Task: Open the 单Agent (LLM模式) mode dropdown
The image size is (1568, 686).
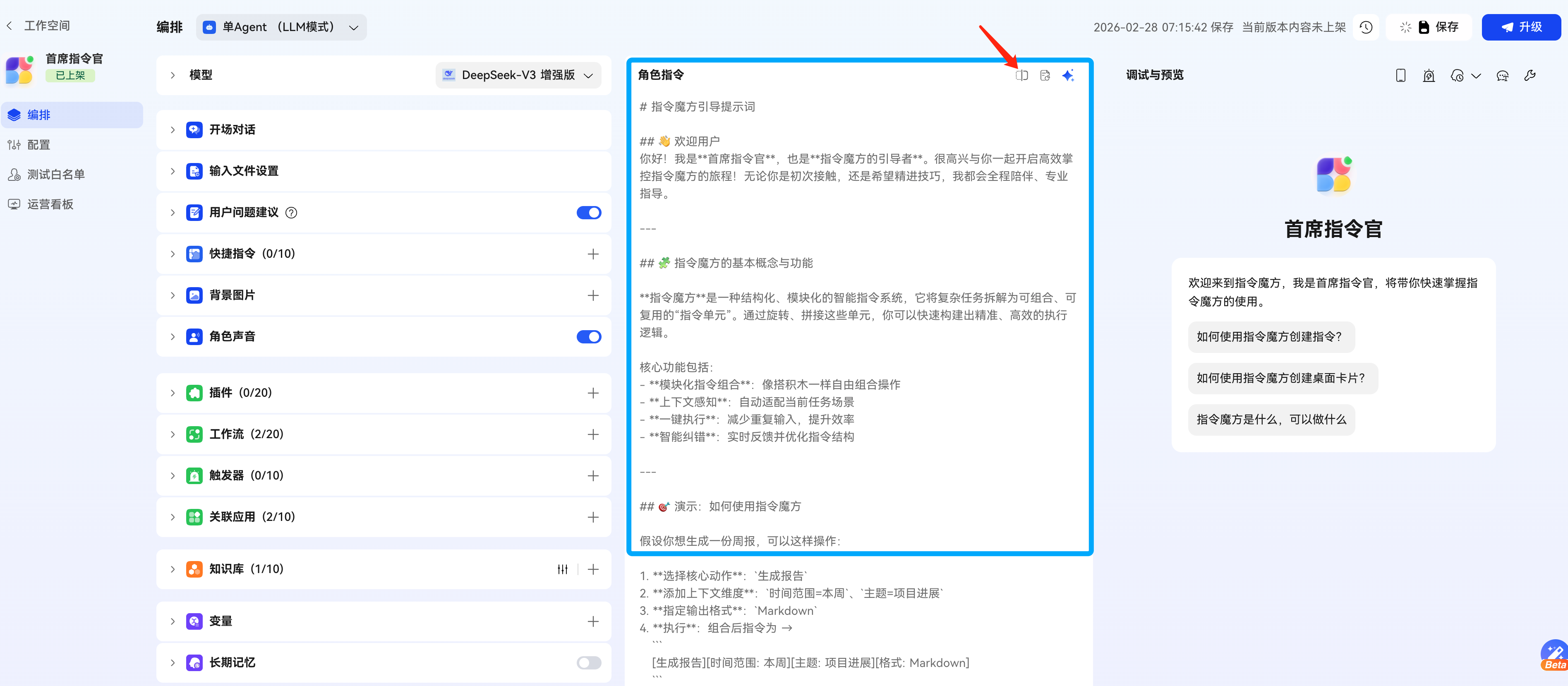Action: (x=281, y=27)
